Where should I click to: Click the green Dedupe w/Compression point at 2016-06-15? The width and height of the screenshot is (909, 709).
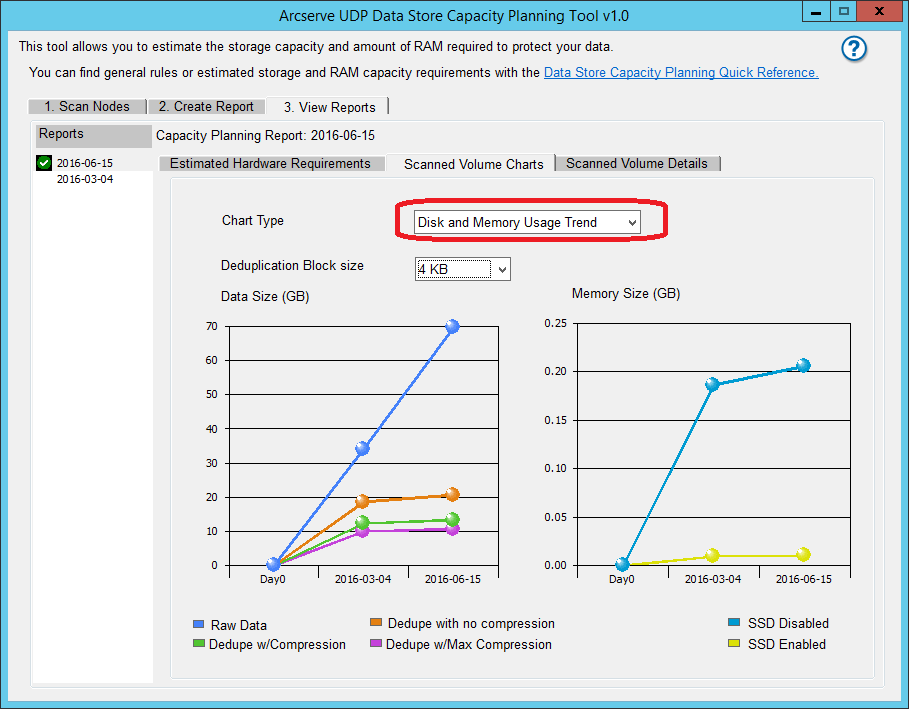tap(452, 519)
